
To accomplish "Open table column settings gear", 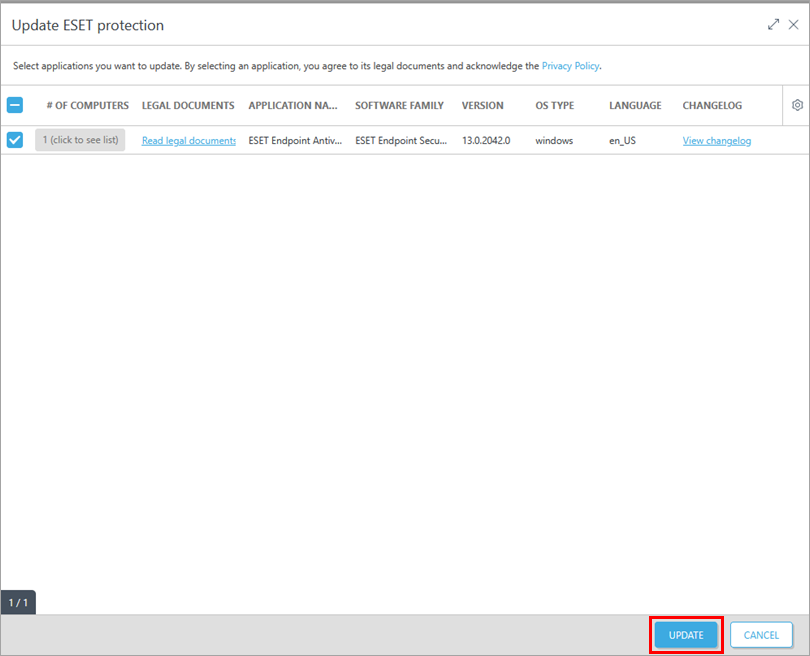I will [797, 105].
